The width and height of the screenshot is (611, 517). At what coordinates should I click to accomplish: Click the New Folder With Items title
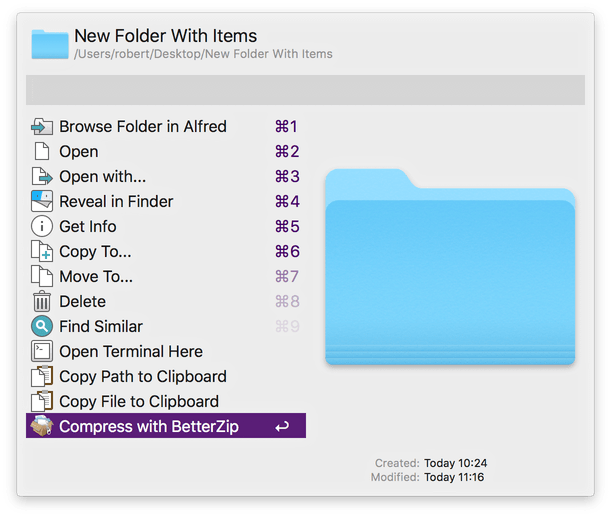tap(165, 36)
